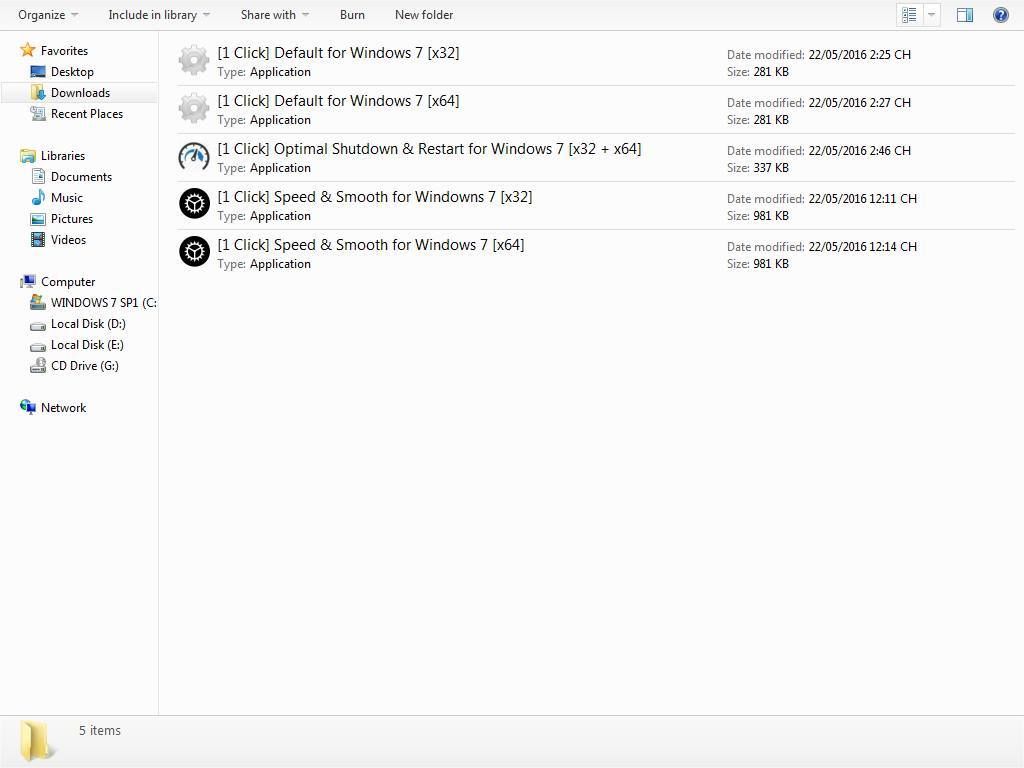Screen dimensions: 1024x768
Task: Expand the Include in library menu
Action: (158, 15)
